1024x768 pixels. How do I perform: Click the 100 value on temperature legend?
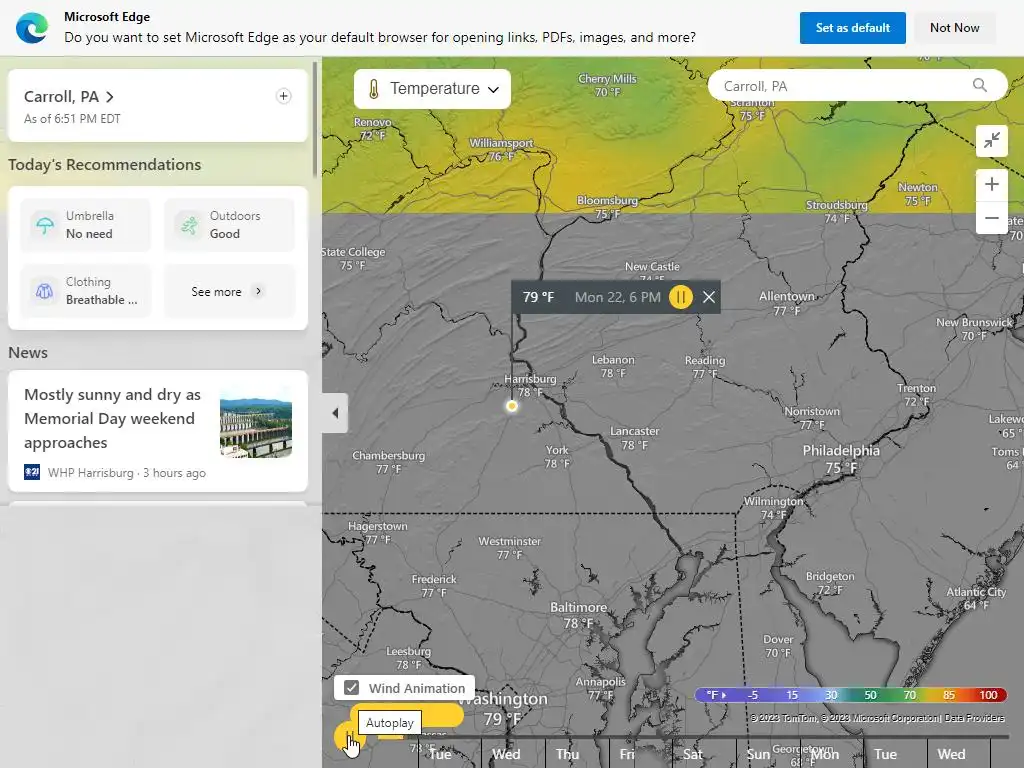(988, 695)
